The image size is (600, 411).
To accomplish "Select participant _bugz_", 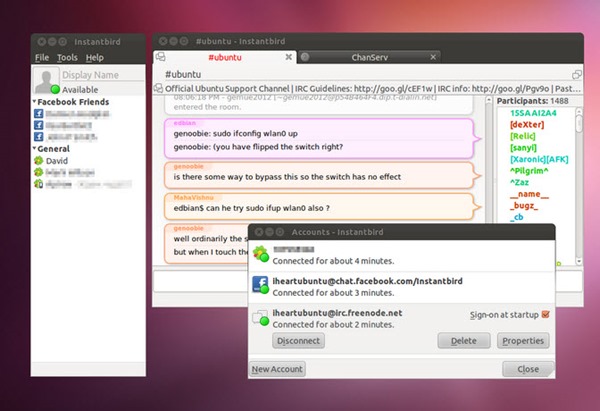I will pos(524,206).
